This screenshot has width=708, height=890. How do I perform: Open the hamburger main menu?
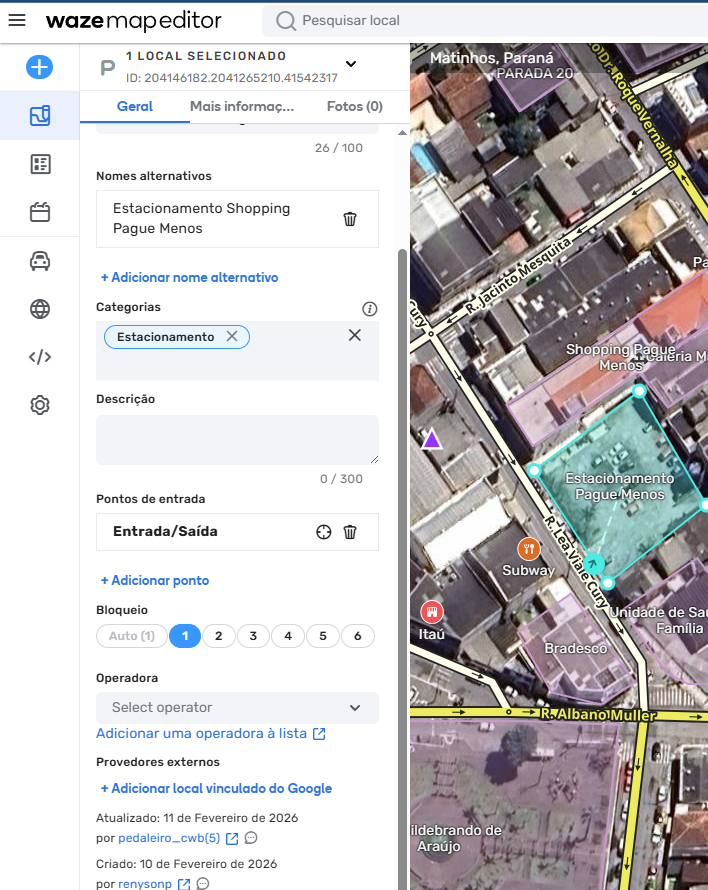pyautogui.click(x=17, y=21)
